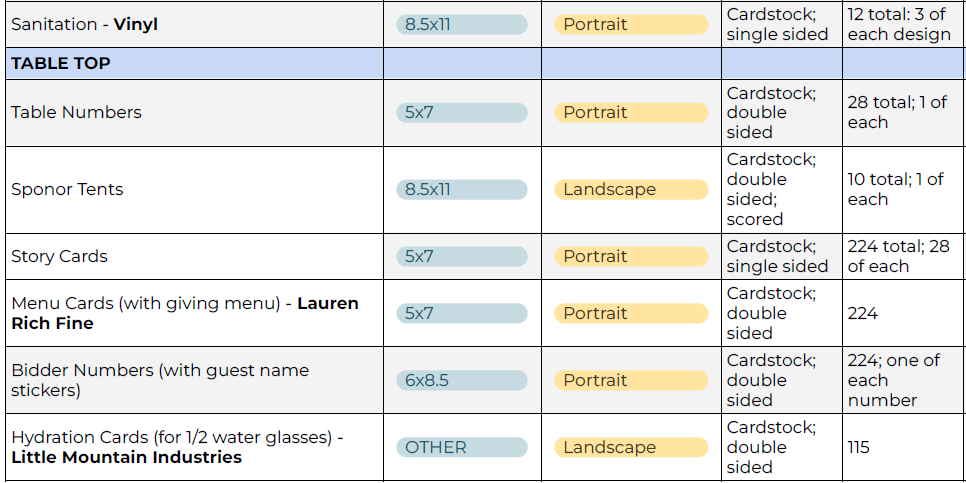
Task: Open the Landscape dropdown for Sponor Tents
Action: [x=630, y=189]
